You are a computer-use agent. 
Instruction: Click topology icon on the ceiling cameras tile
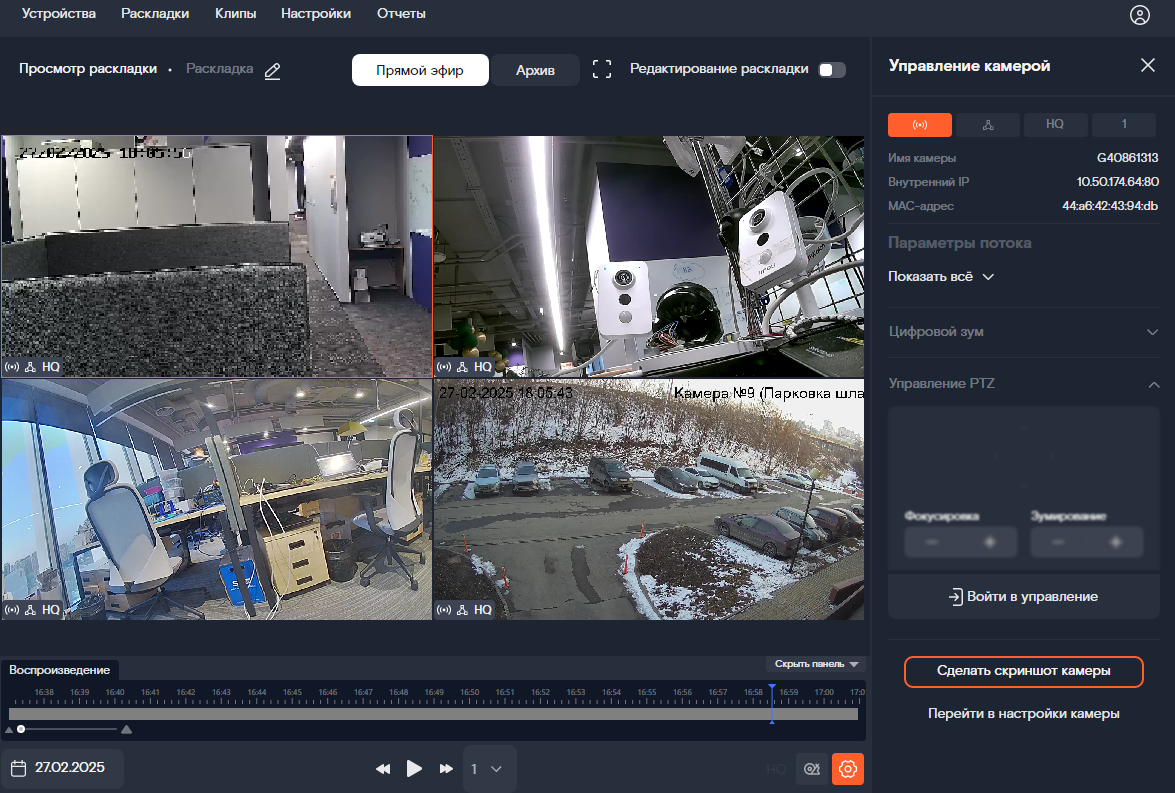point(462,367)
